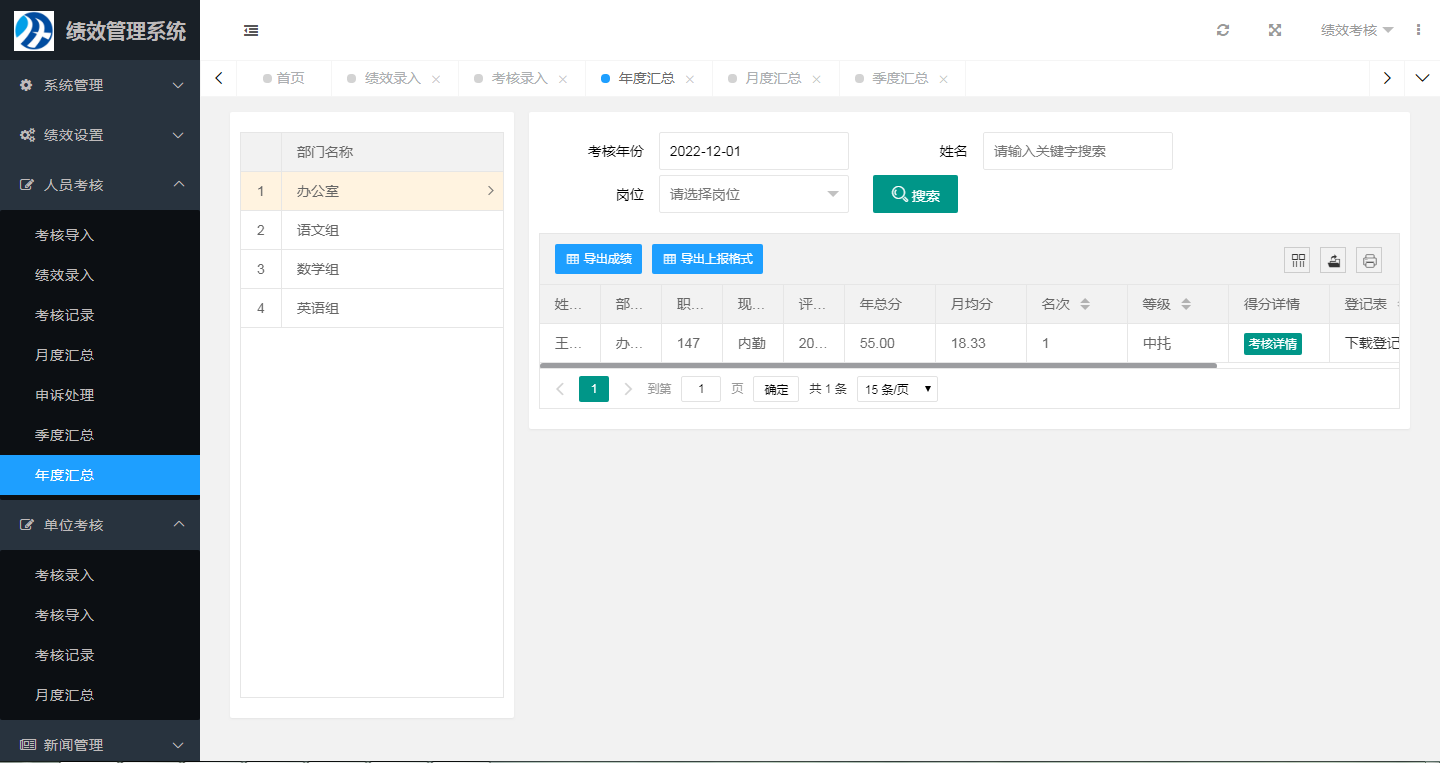
Task: Open the 15 条/页 page size dropdown
Action: [897, 389]
